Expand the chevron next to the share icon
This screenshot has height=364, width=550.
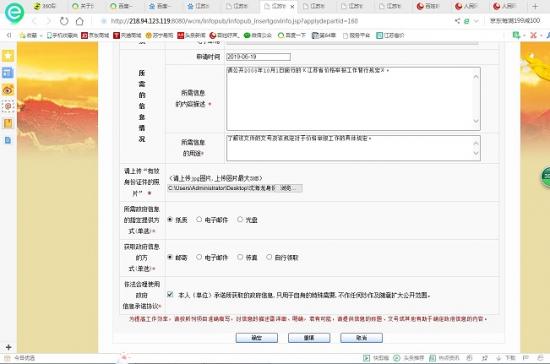476,21
